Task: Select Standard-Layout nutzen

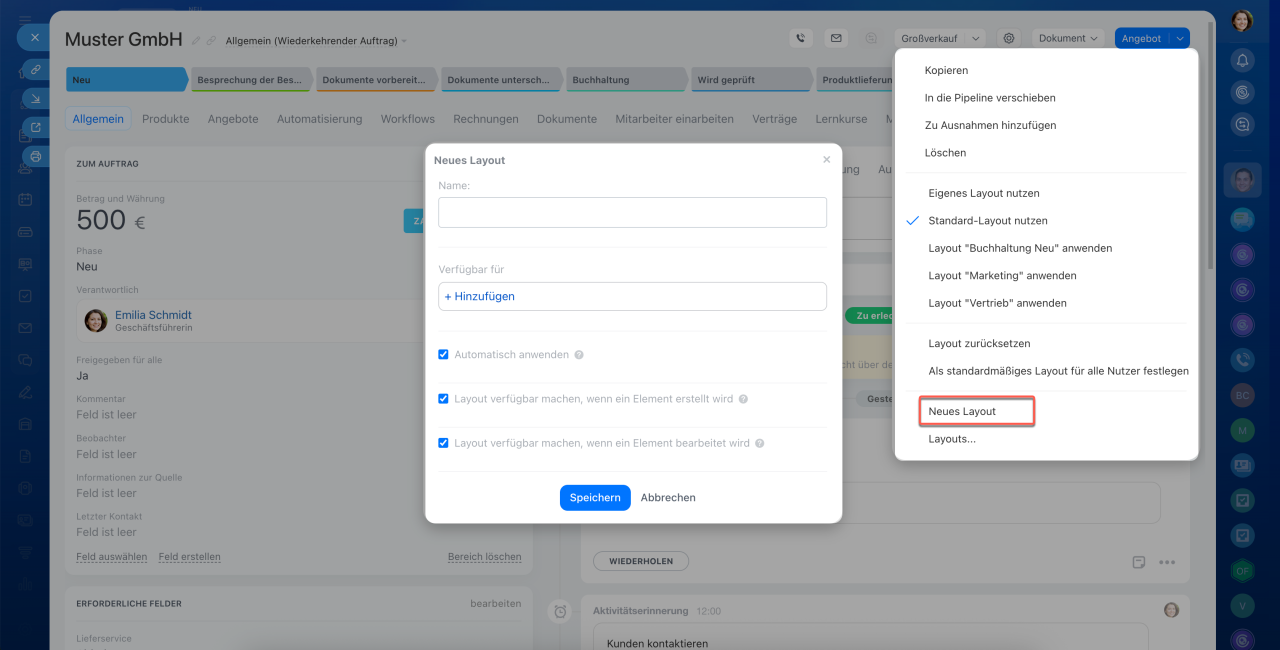Action: tap(988, 221)
